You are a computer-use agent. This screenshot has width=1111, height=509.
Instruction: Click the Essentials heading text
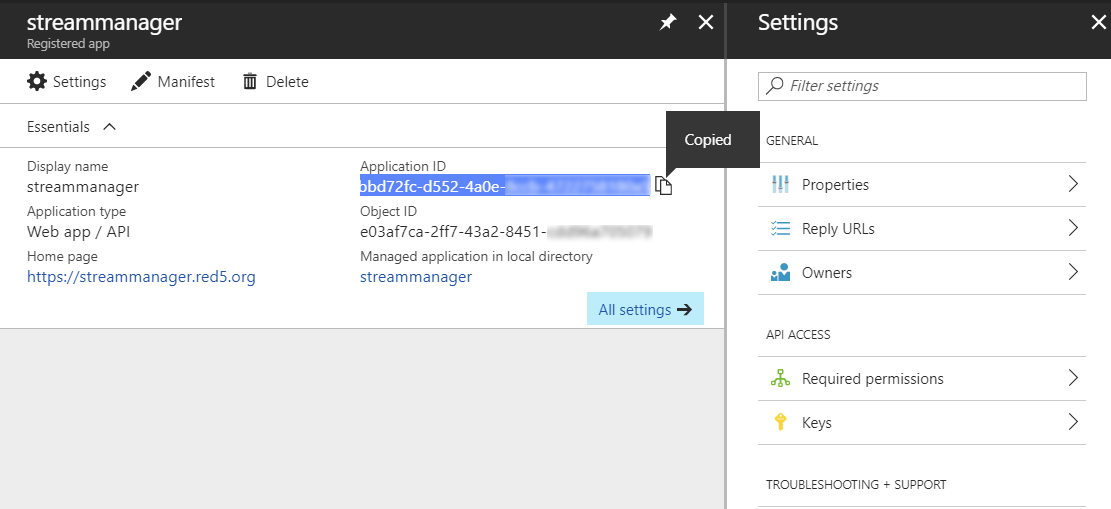tap(58, 127)
